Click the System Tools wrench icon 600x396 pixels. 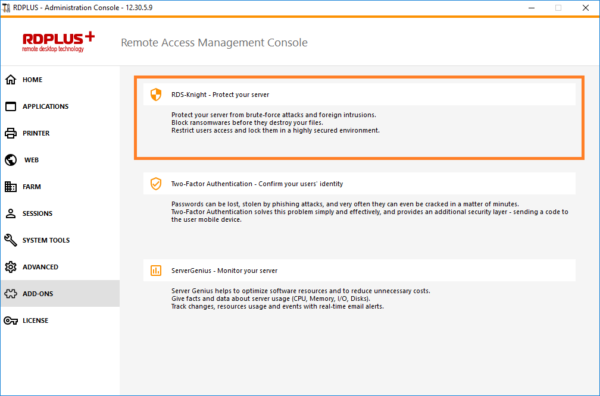pos(11,240)
